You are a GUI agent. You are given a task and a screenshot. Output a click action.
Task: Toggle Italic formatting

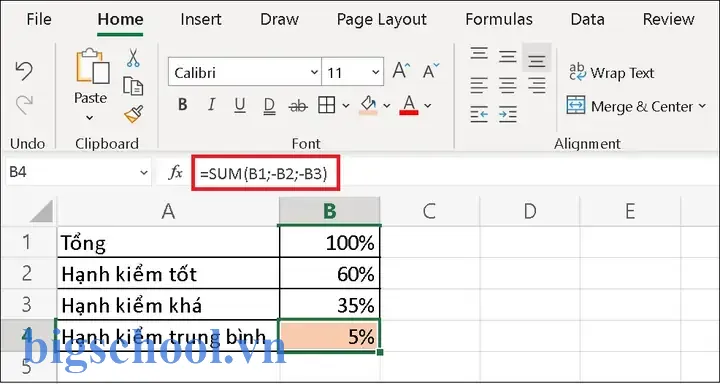click(211, 105)
